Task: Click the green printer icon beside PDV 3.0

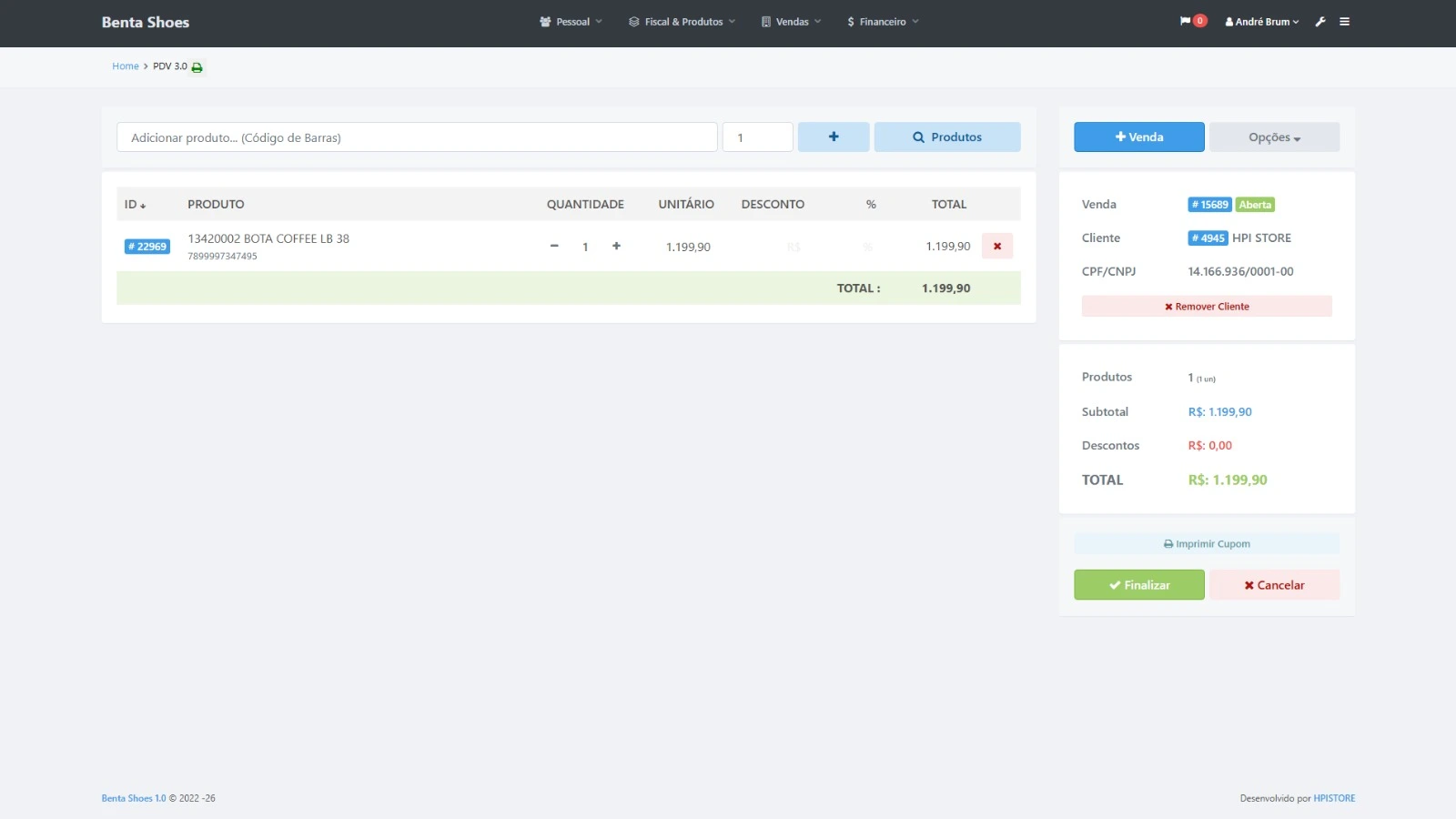Action: pyautogui.click(x=197, y=67)
